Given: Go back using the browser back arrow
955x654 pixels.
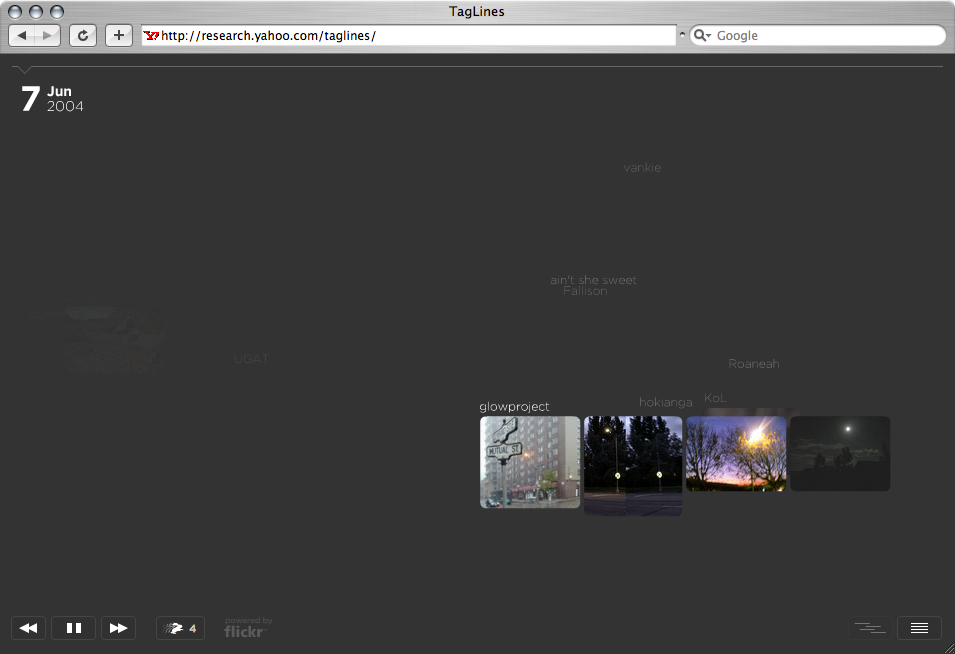Looking at the screenshot, I should click(x=22, y=35).
